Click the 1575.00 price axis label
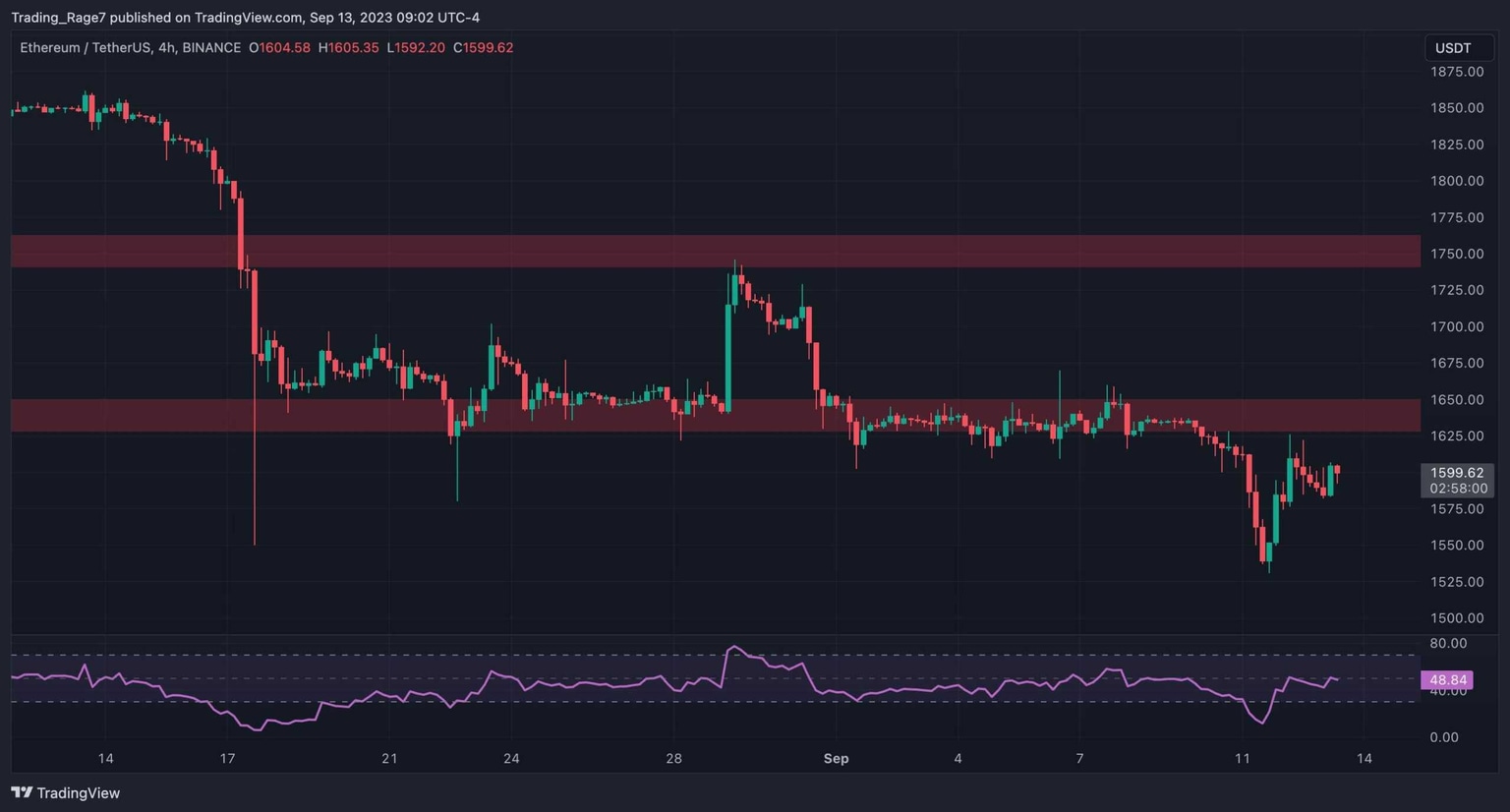Viewport: 1510px width, 812px height. tap(1457, 509)
